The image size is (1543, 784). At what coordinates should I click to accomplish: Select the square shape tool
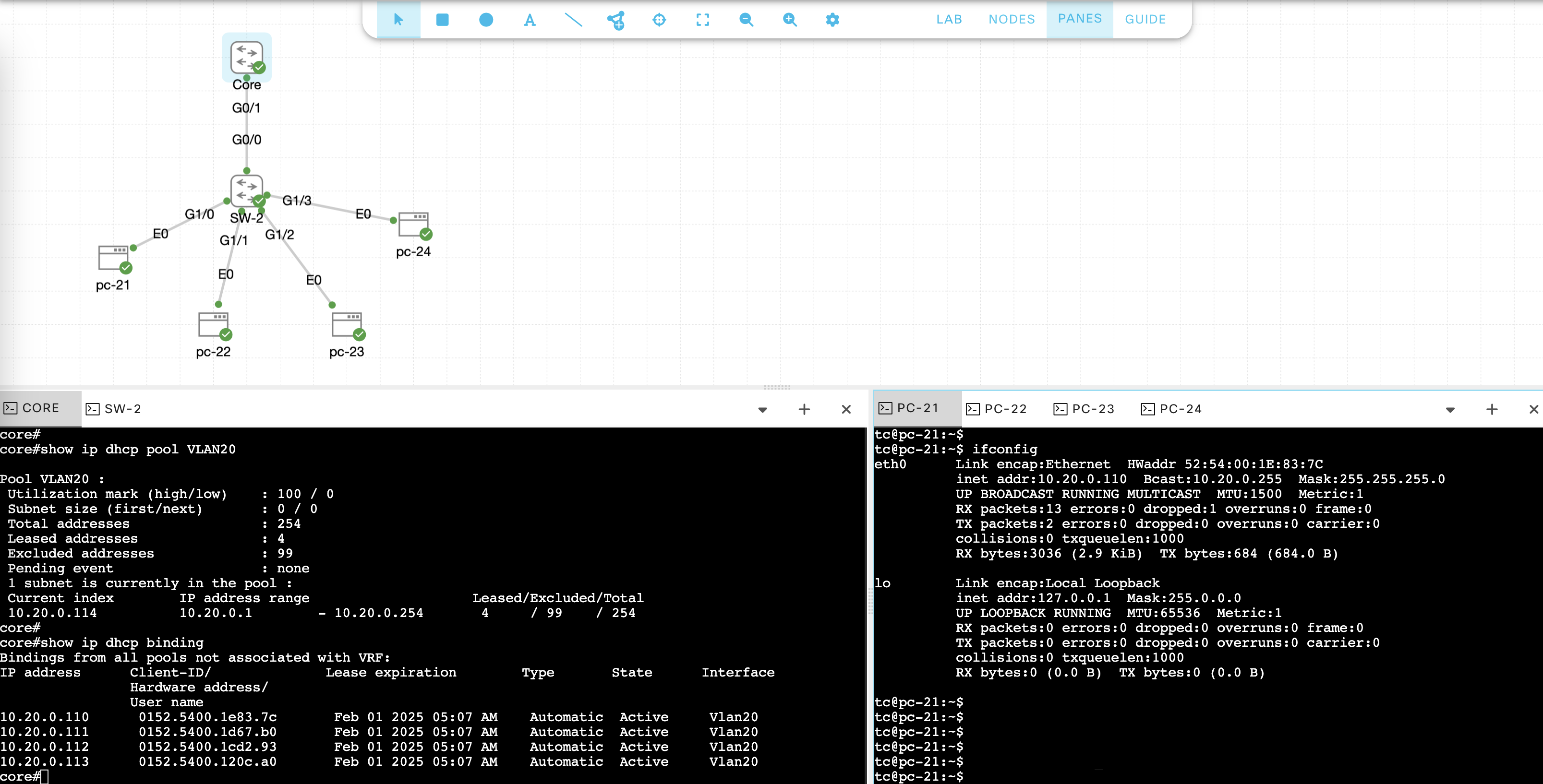(x=442, y=20)
